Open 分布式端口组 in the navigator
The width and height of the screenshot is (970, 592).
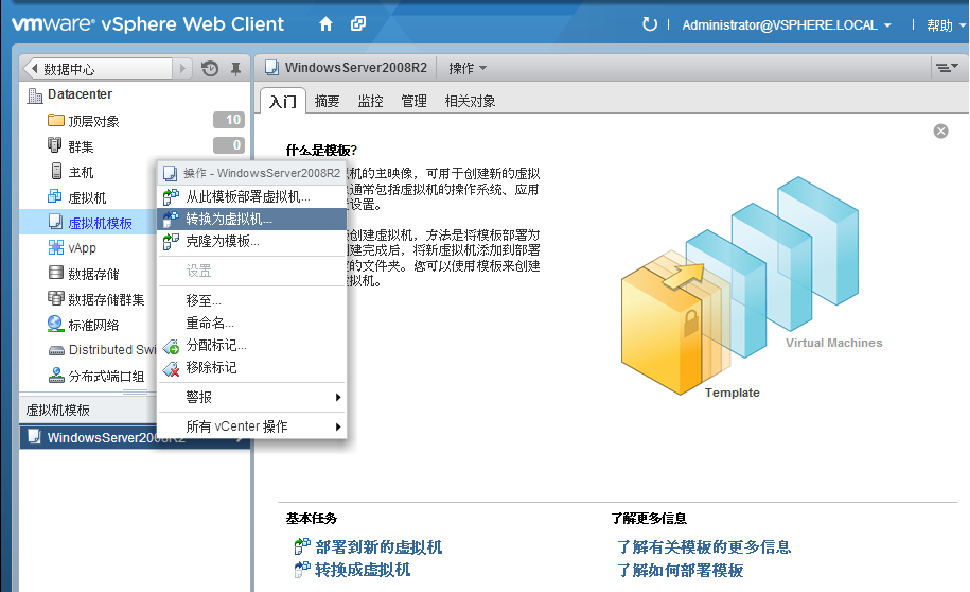coord(106,376)
